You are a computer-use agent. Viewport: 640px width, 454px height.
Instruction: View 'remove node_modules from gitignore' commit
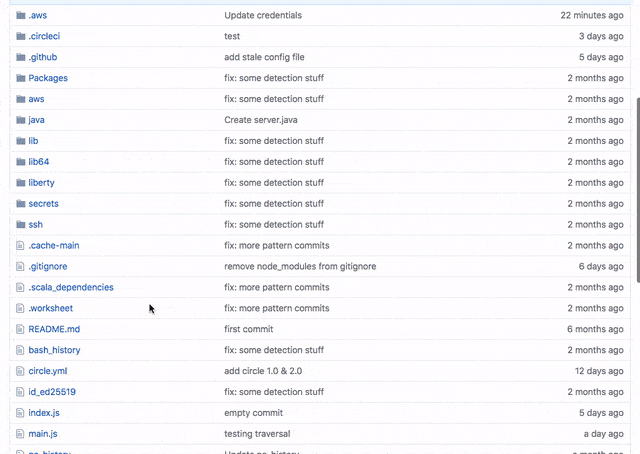(x=300, y=267)
